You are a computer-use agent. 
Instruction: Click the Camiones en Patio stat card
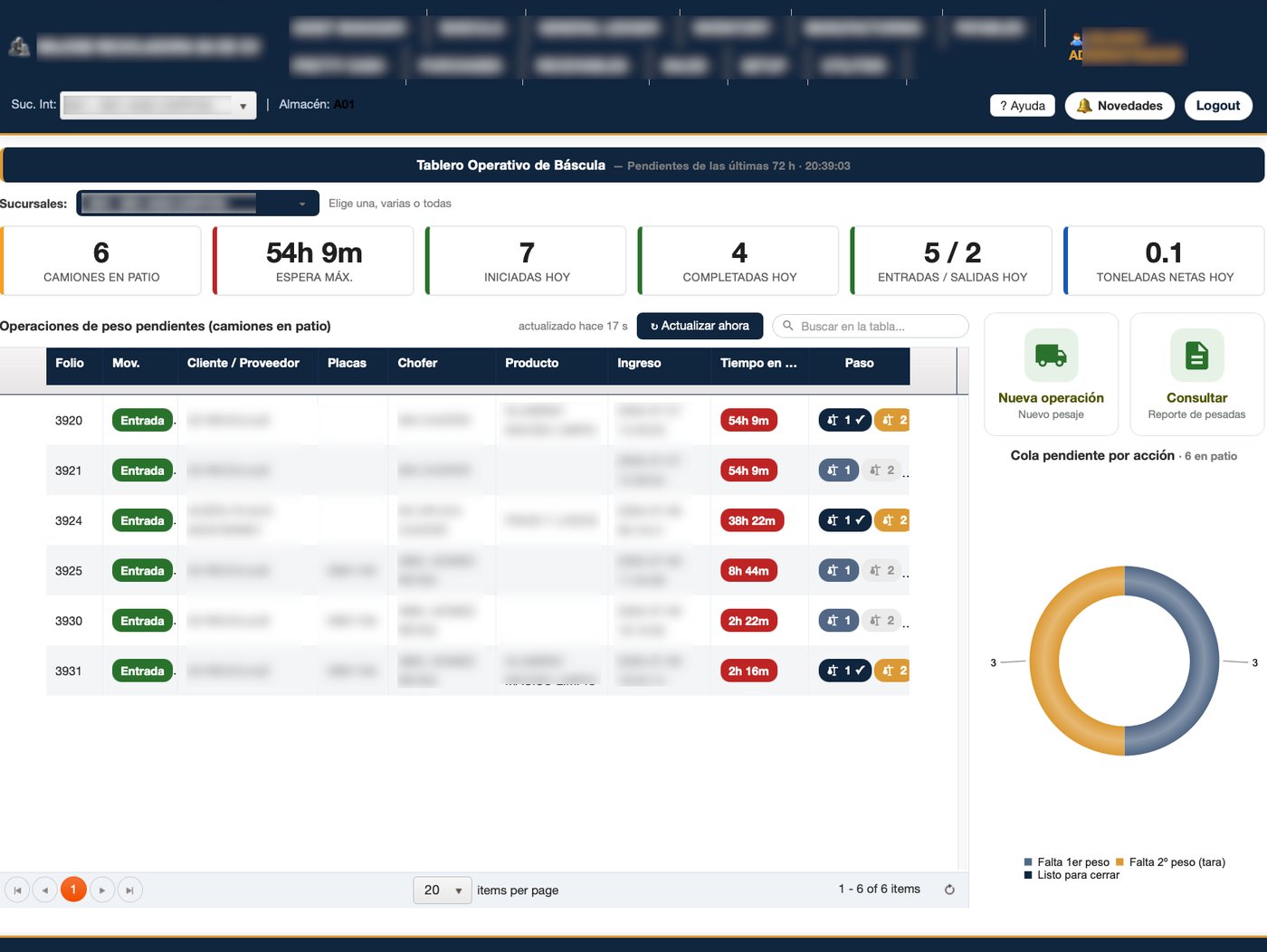101,261
